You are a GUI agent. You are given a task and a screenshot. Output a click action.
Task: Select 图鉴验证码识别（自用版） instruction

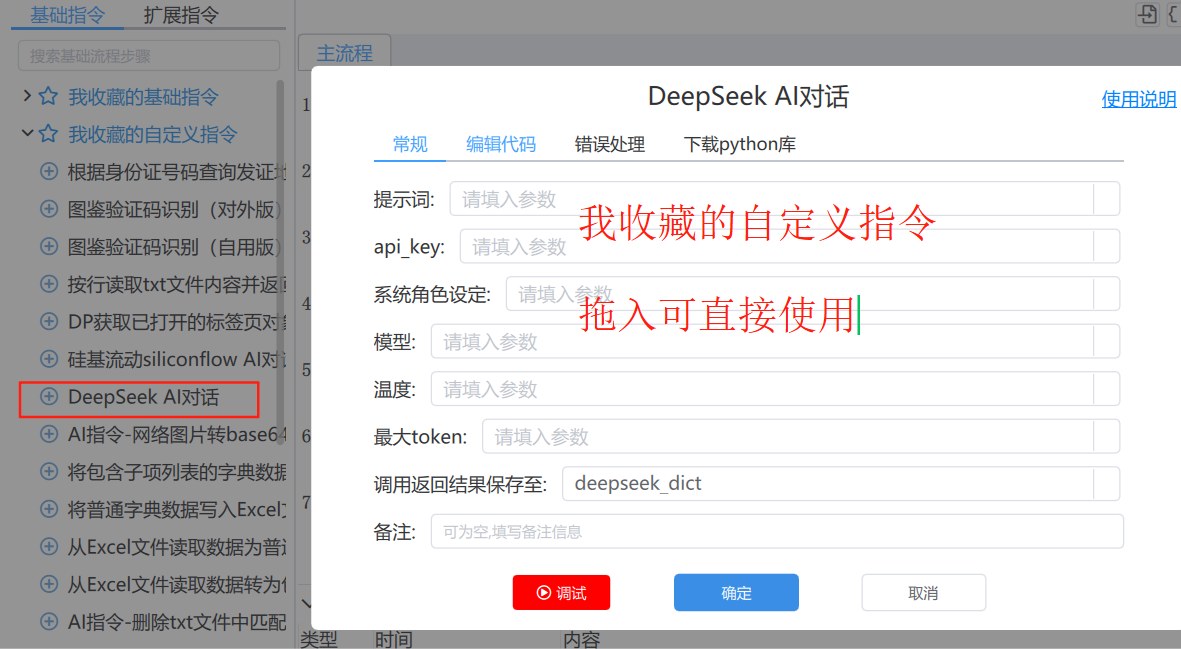(x=175, y=246)
